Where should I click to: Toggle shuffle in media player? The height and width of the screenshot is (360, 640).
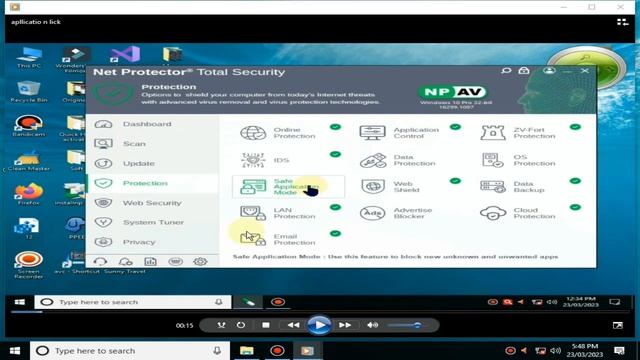point(221,325)
